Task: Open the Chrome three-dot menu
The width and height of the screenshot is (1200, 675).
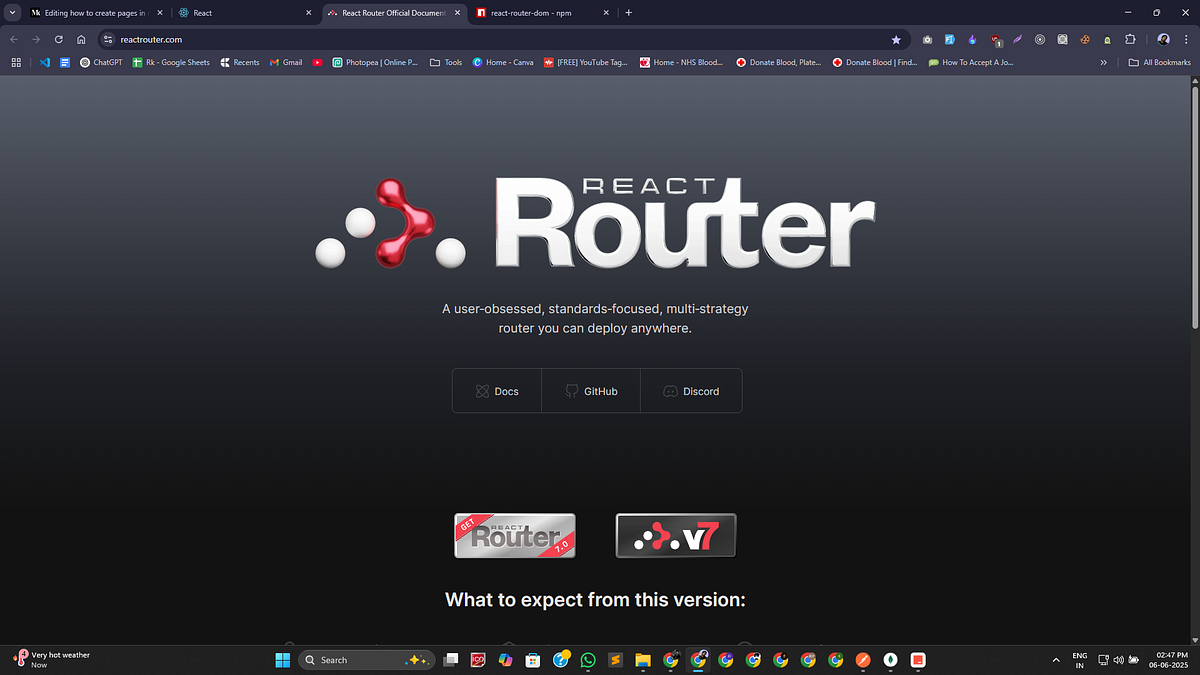Action: pos(1186,39)
